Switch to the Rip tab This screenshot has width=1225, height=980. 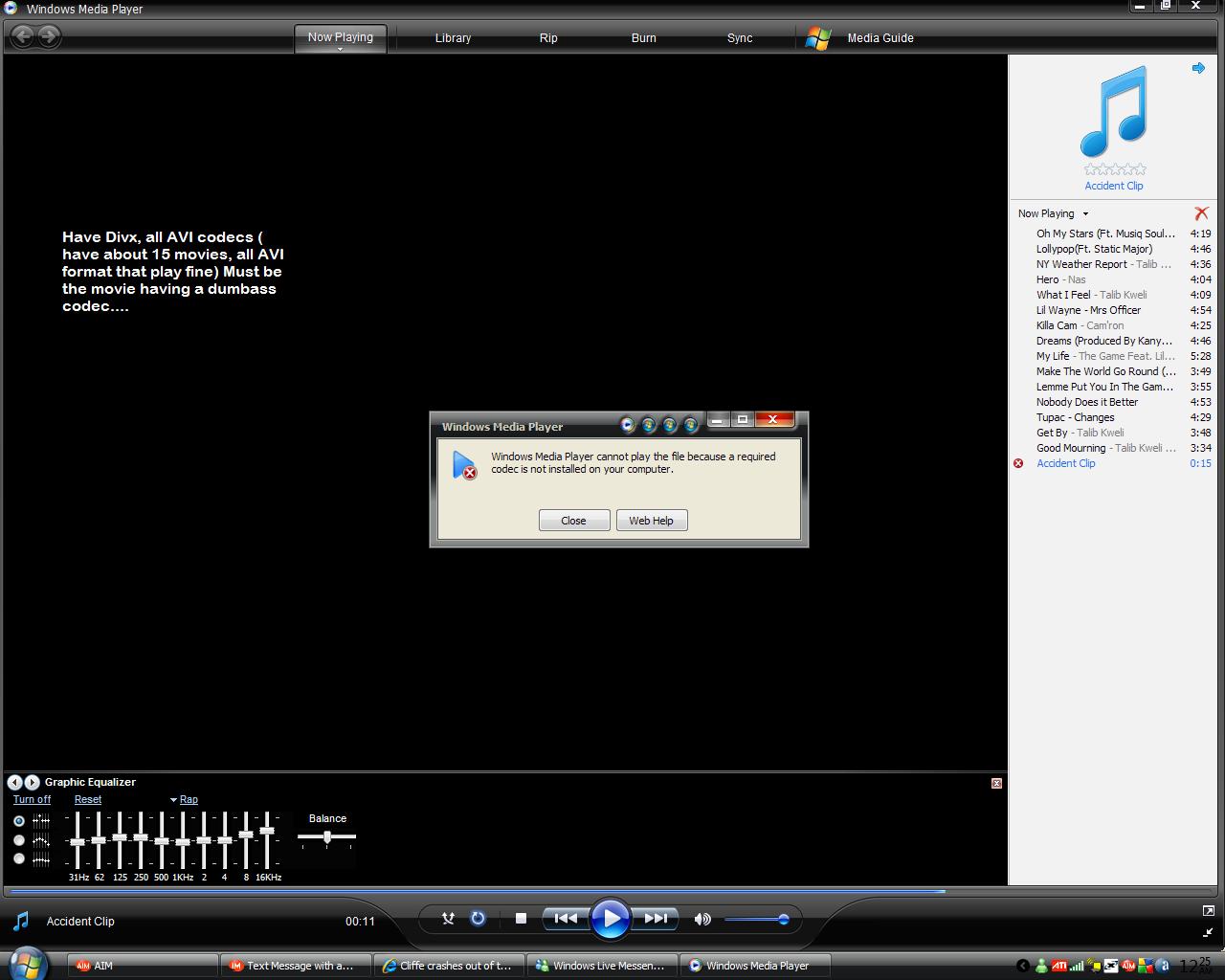548,38
